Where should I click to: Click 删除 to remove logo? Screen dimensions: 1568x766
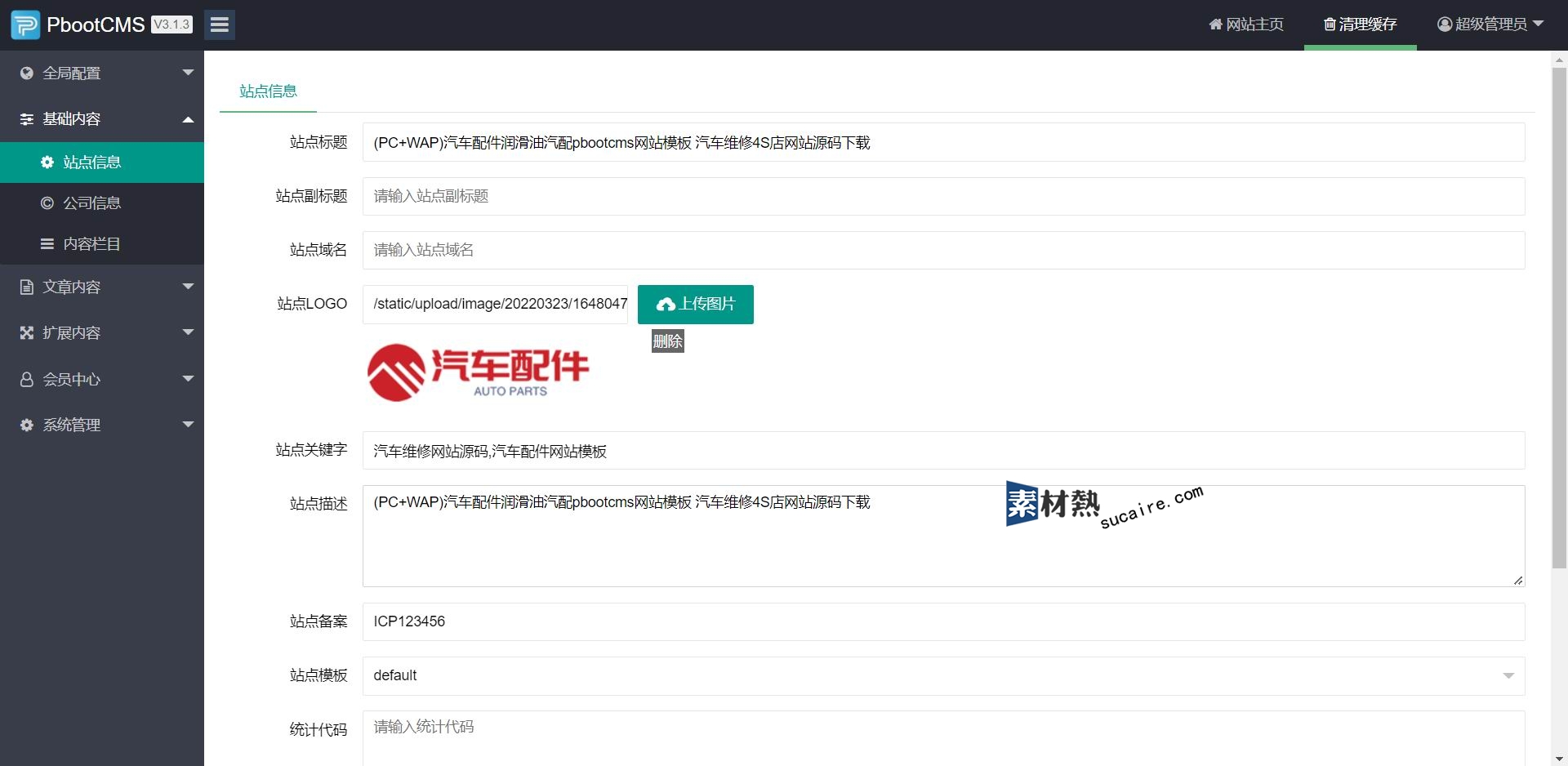(x=667, y=341)
